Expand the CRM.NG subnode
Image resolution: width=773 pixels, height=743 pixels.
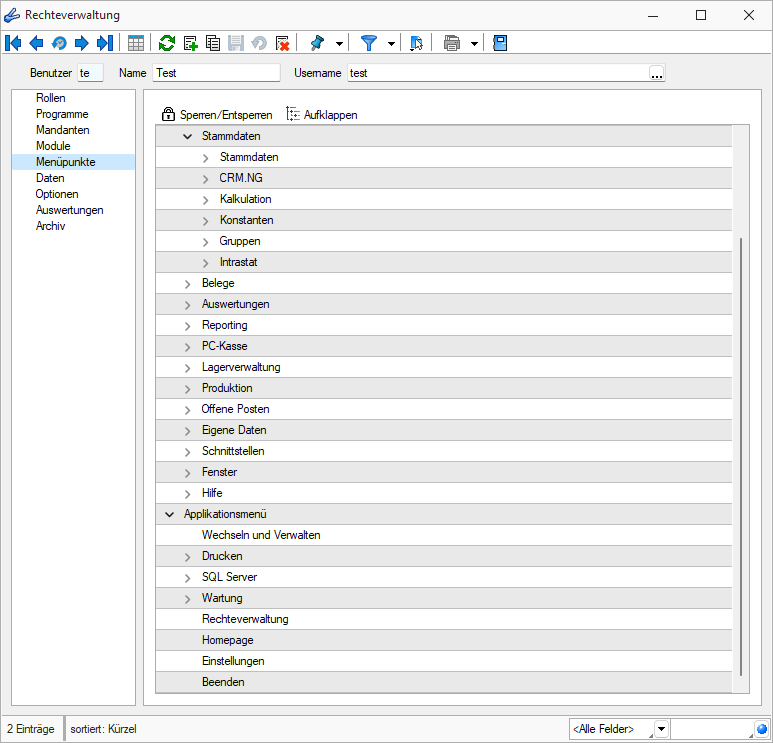(205, 178)
